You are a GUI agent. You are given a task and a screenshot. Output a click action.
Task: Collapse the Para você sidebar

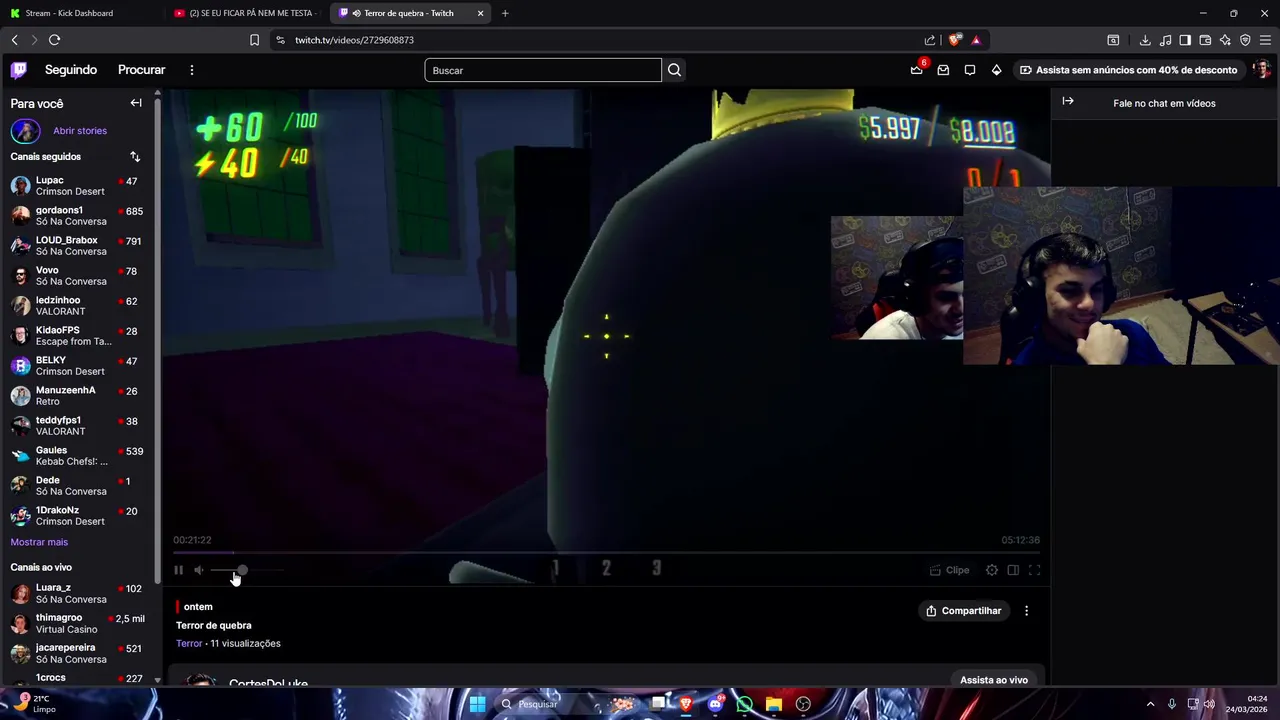[x=136, y=103]
